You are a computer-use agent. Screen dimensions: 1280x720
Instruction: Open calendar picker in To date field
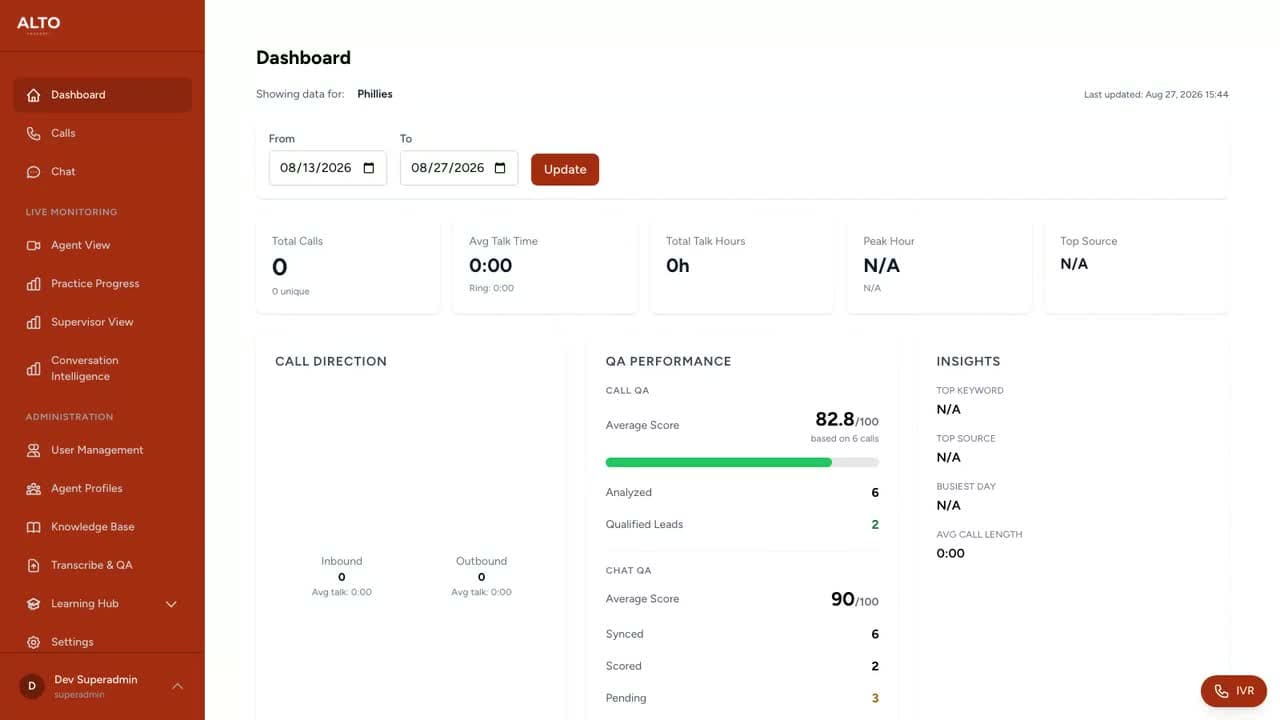coord(500,168)
